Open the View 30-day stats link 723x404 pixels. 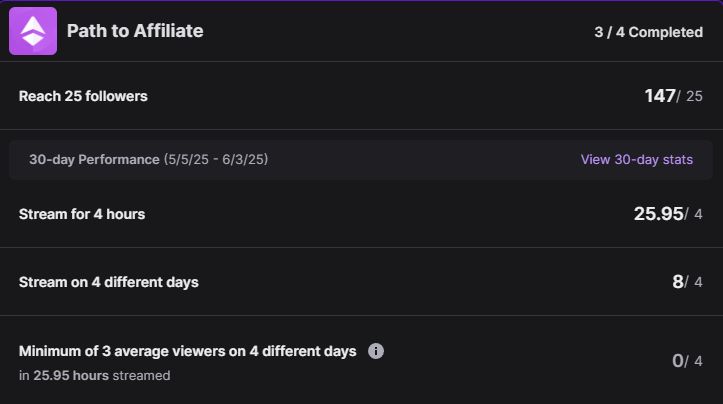(636, 160)
